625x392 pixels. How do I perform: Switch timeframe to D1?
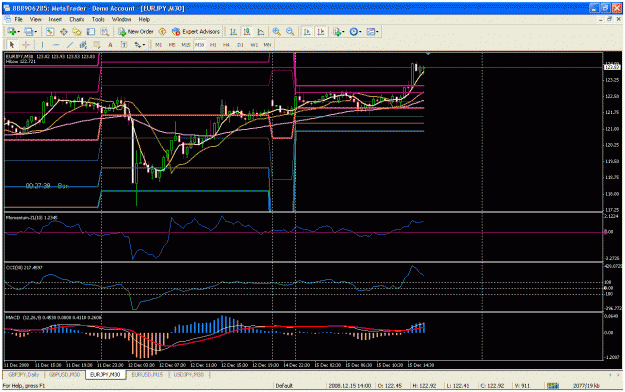[240, 45]
